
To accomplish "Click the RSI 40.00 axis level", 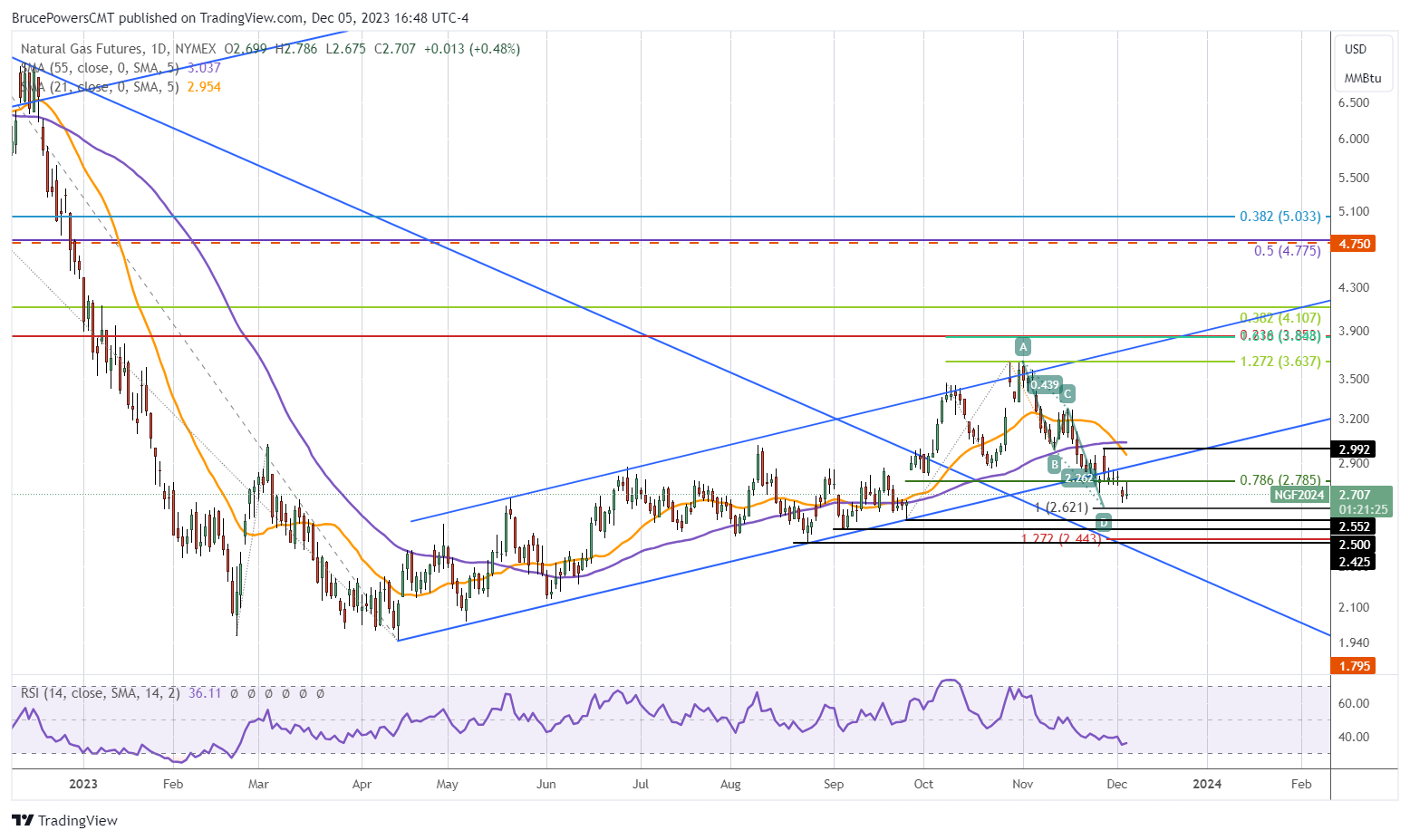I will (1354, 738).
